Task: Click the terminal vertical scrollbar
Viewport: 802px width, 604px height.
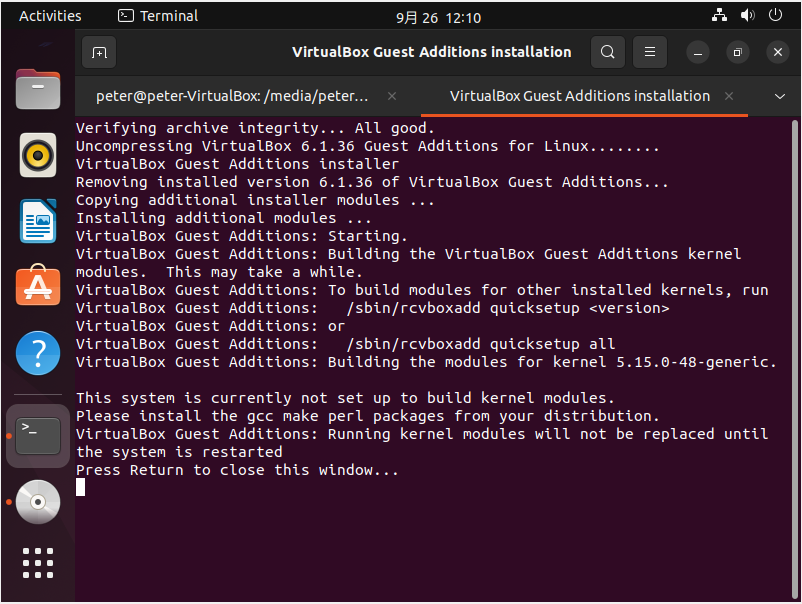Action: (x=794, y=359)
